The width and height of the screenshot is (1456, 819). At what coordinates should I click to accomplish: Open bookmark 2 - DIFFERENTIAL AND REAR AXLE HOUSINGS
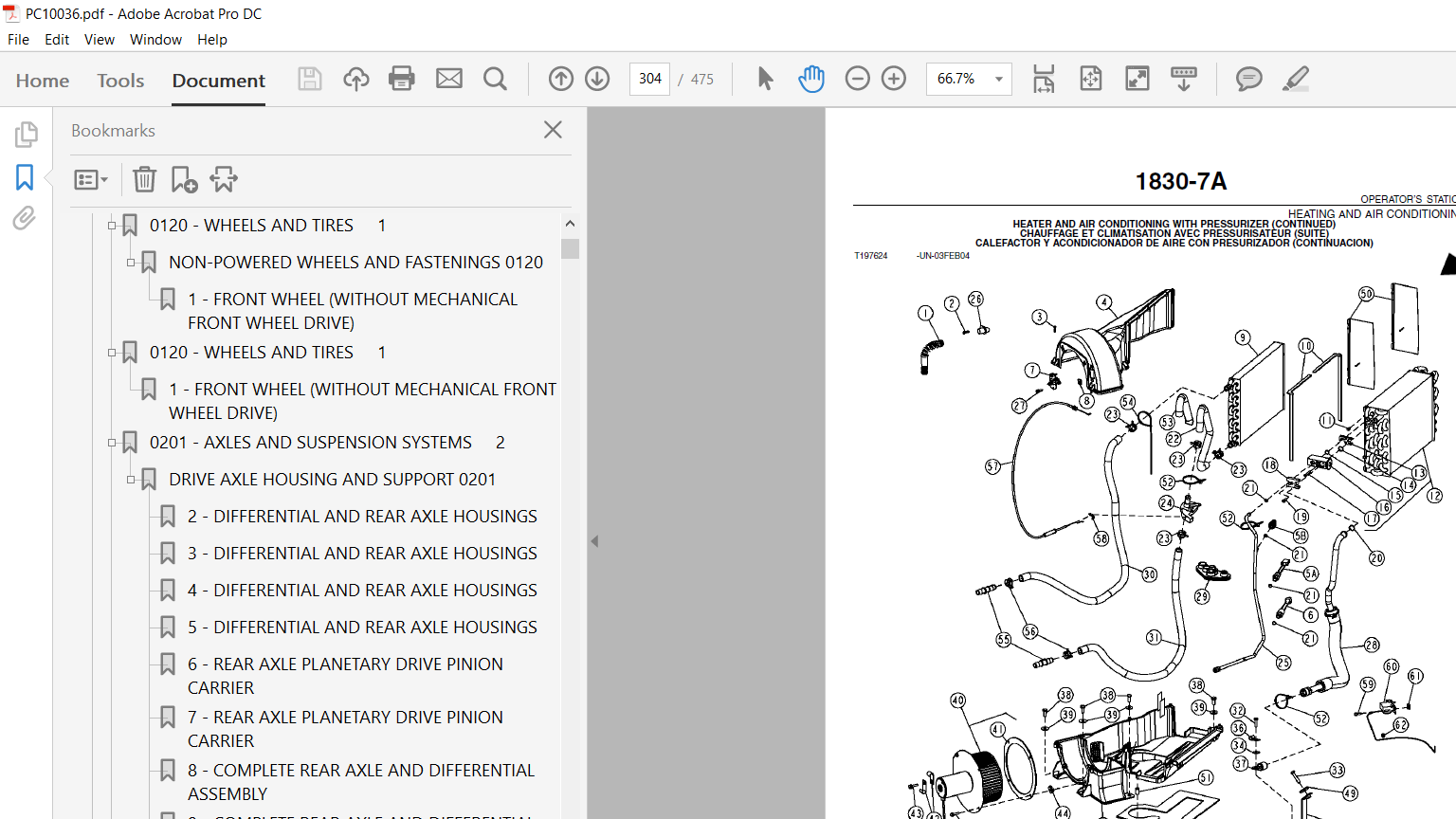point(362,517)
